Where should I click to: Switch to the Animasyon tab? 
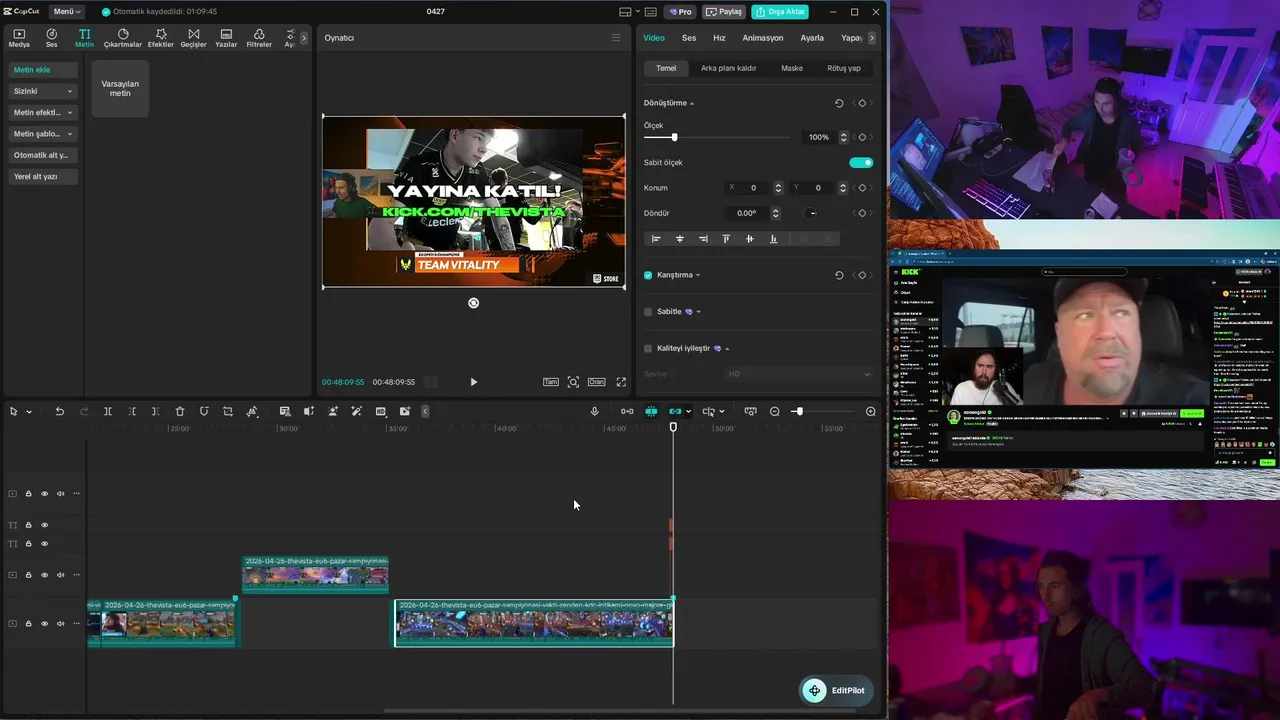pos(763,38)
